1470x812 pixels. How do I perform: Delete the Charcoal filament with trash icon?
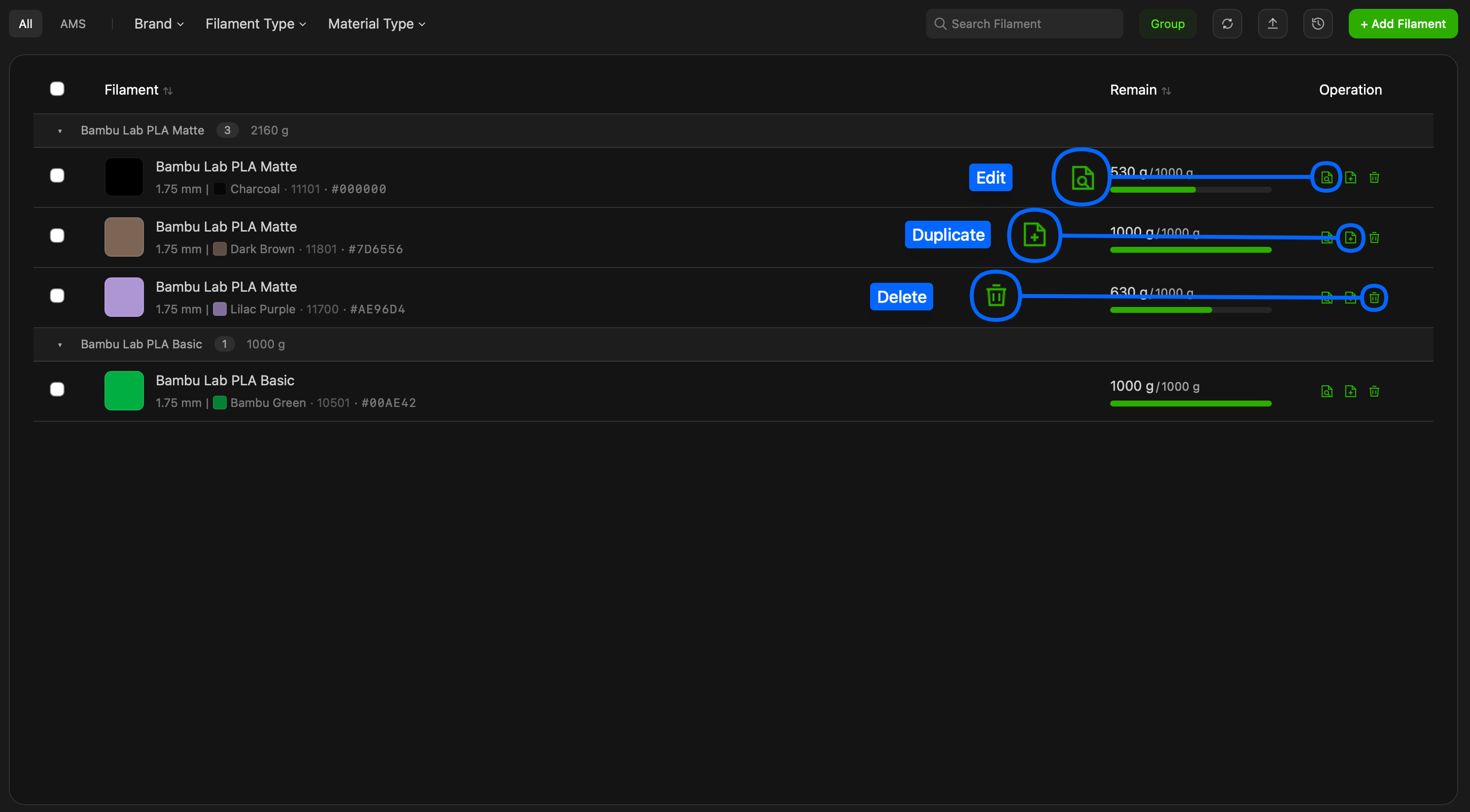click(1374, 177)
